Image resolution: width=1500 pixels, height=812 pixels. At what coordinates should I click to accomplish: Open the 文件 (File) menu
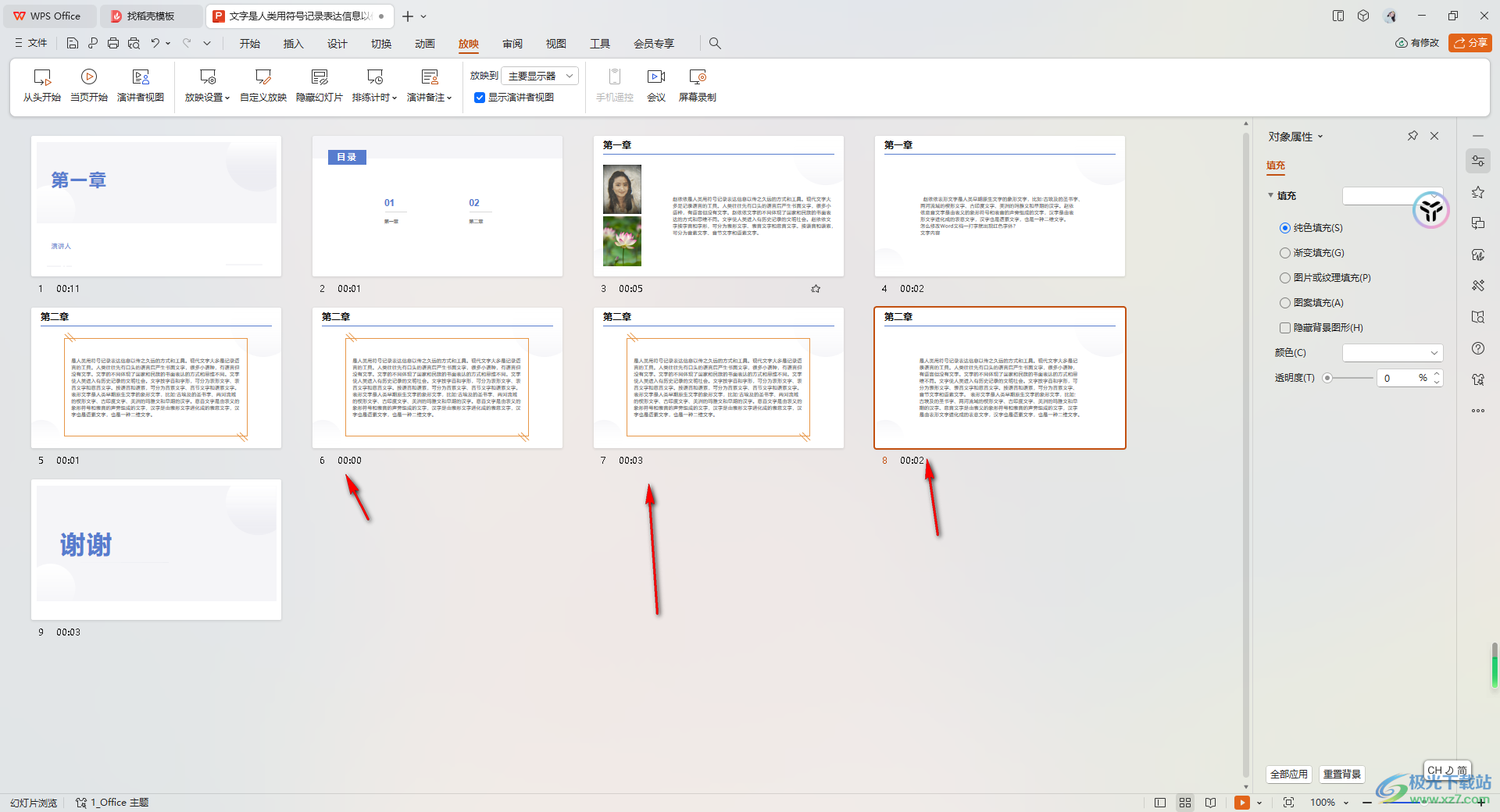pyautogui.click(x=31, y=43)
